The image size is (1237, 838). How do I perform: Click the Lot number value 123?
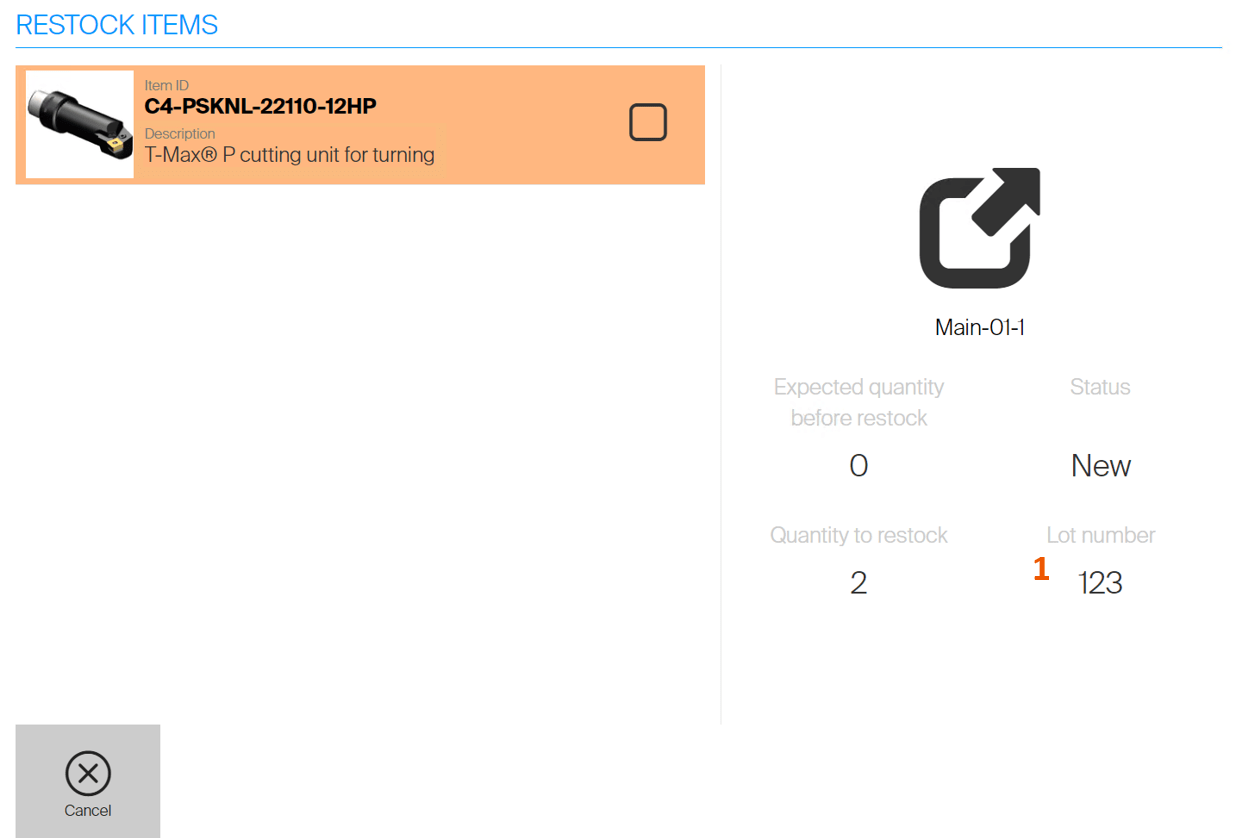tap(1100, 583)
